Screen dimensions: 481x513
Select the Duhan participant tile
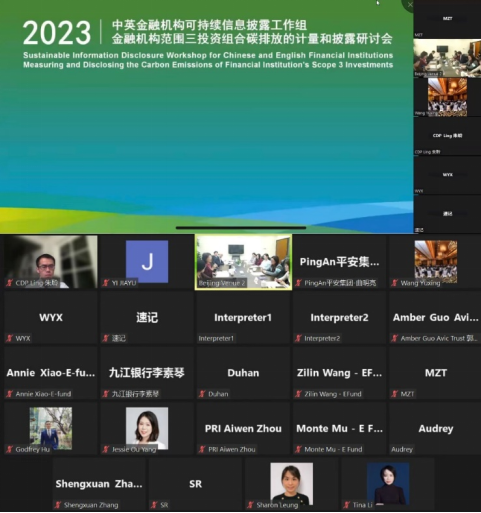point(243,373)
